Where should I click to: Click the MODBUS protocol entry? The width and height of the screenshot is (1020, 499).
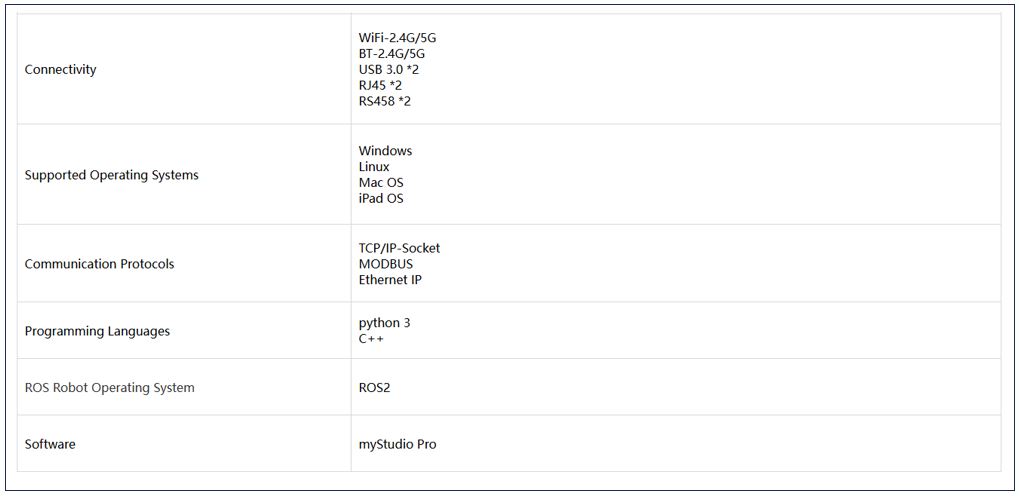(385, 264)
